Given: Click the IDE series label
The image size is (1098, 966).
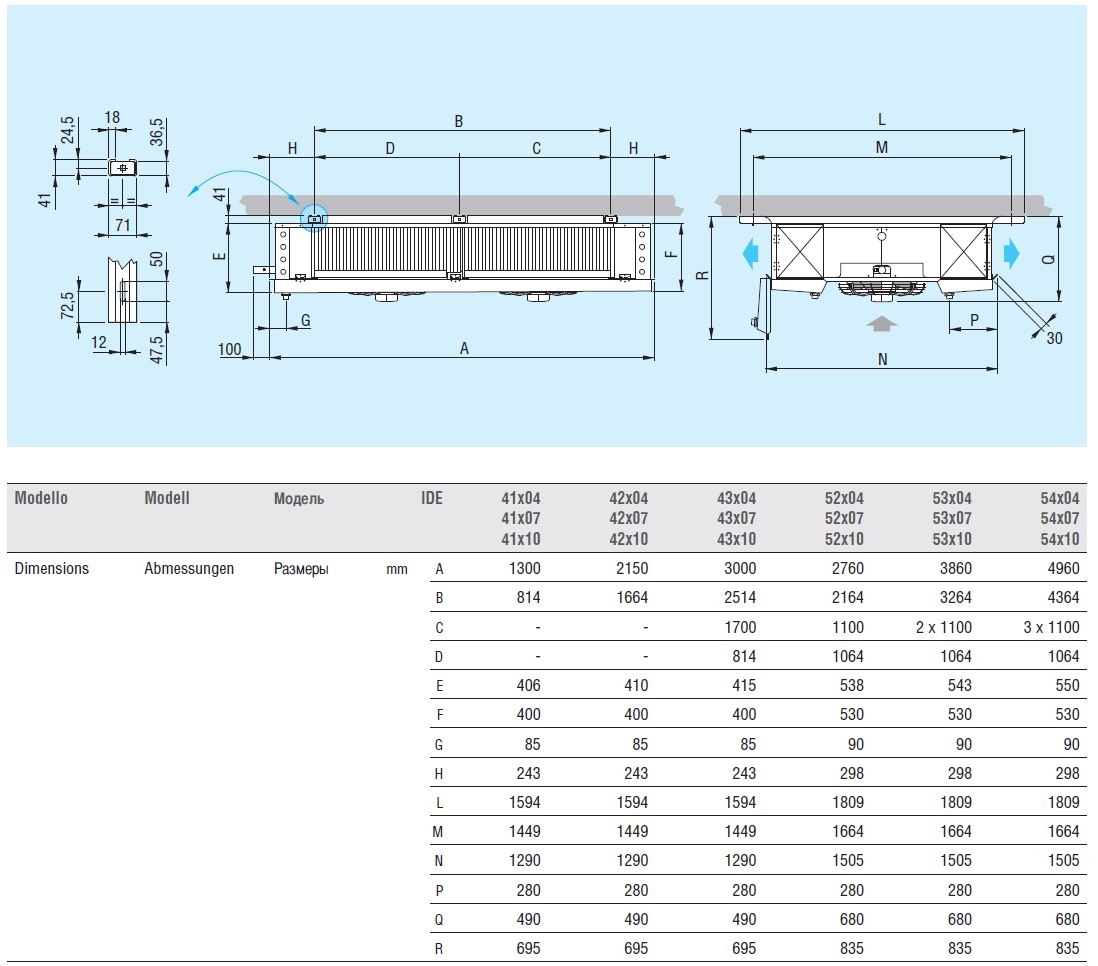Looking at the screenshot, I should 431,498.
